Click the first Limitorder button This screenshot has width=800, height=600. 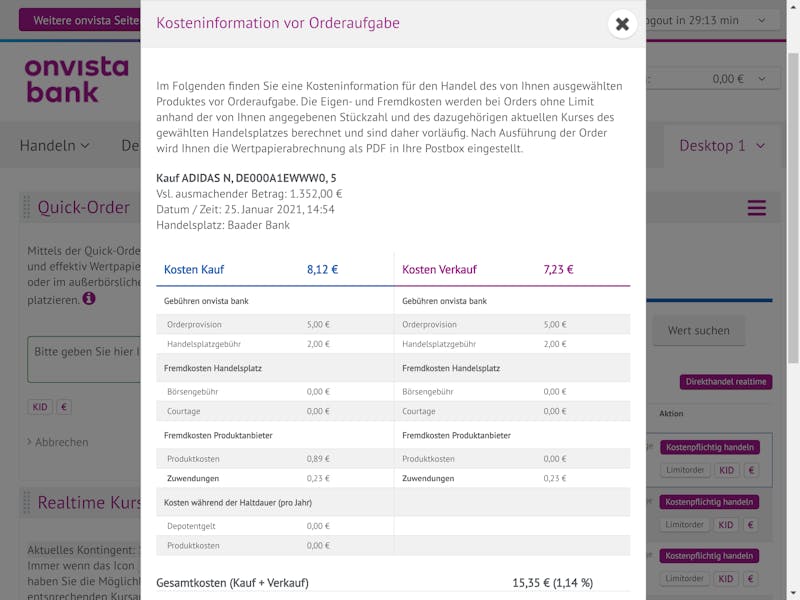click(685, 470)
